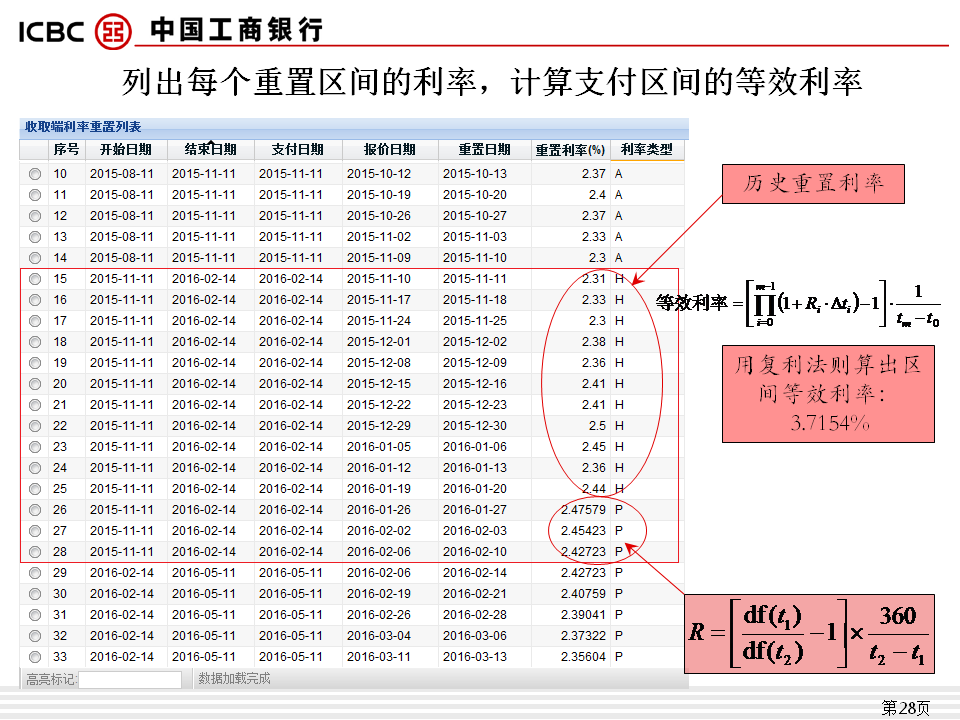This screenshot has height=720, width=960.
Task: Click the 重置利率(%) column header
Action: [x=570, y=150]
